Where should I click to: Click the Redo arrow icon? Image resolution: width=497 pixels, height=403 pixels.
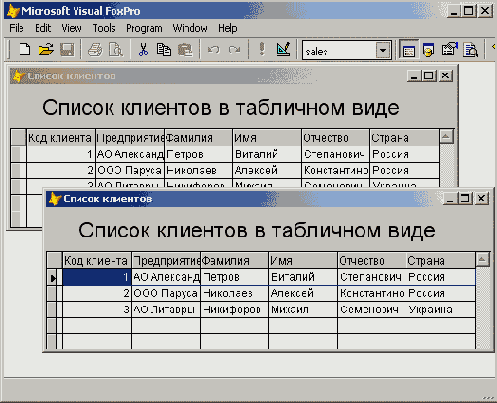click(x=234, y=50)
